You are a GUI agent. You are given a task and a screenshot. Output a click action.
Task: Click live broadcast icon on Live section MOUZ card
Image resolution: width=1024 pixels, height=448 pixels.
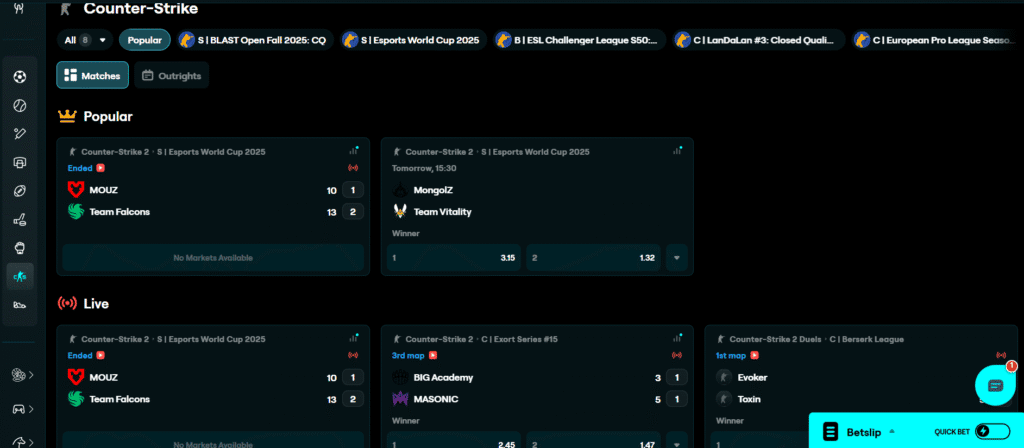353,355
